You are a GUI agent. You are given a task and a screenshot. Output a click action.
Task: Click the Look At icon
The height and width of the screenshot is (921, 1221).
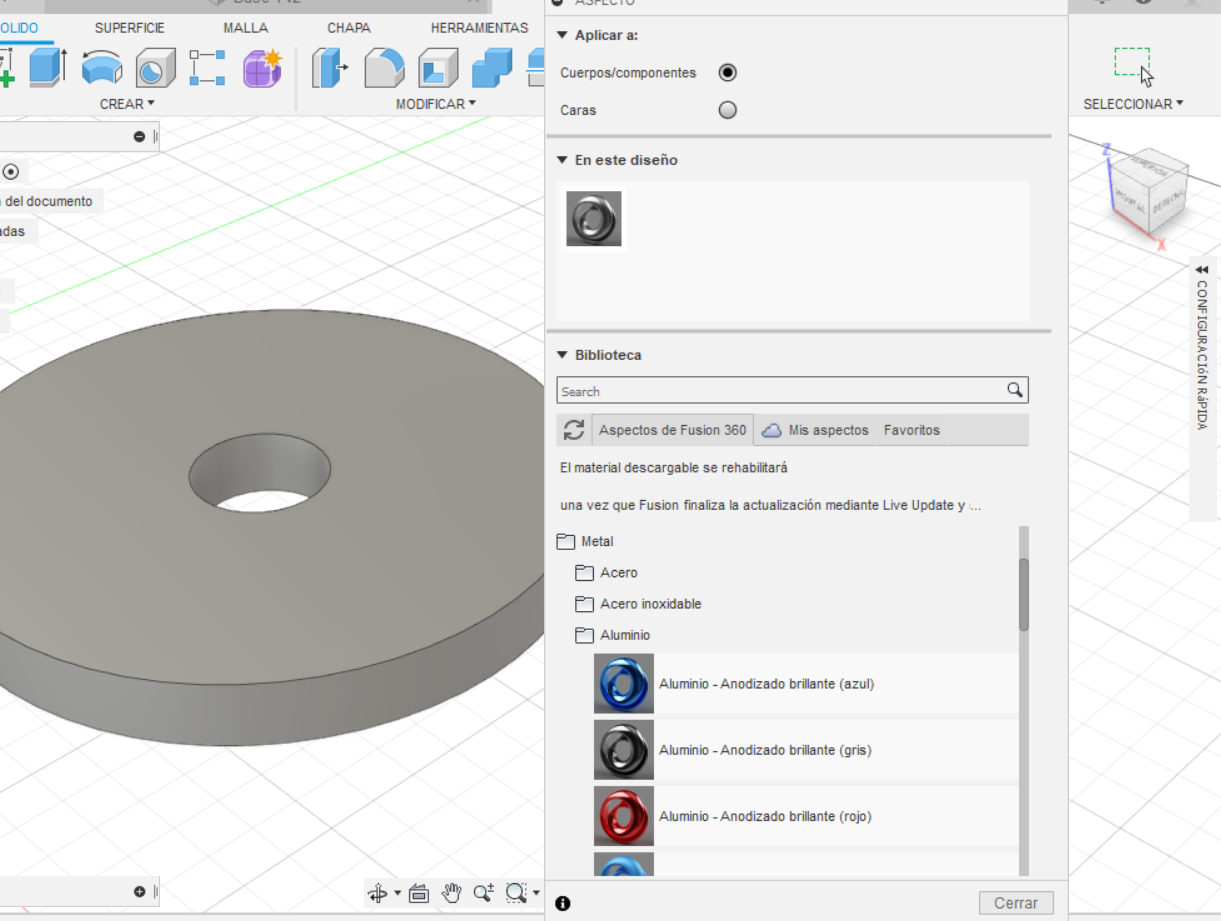pyautogui.click(x=419, y=893)
